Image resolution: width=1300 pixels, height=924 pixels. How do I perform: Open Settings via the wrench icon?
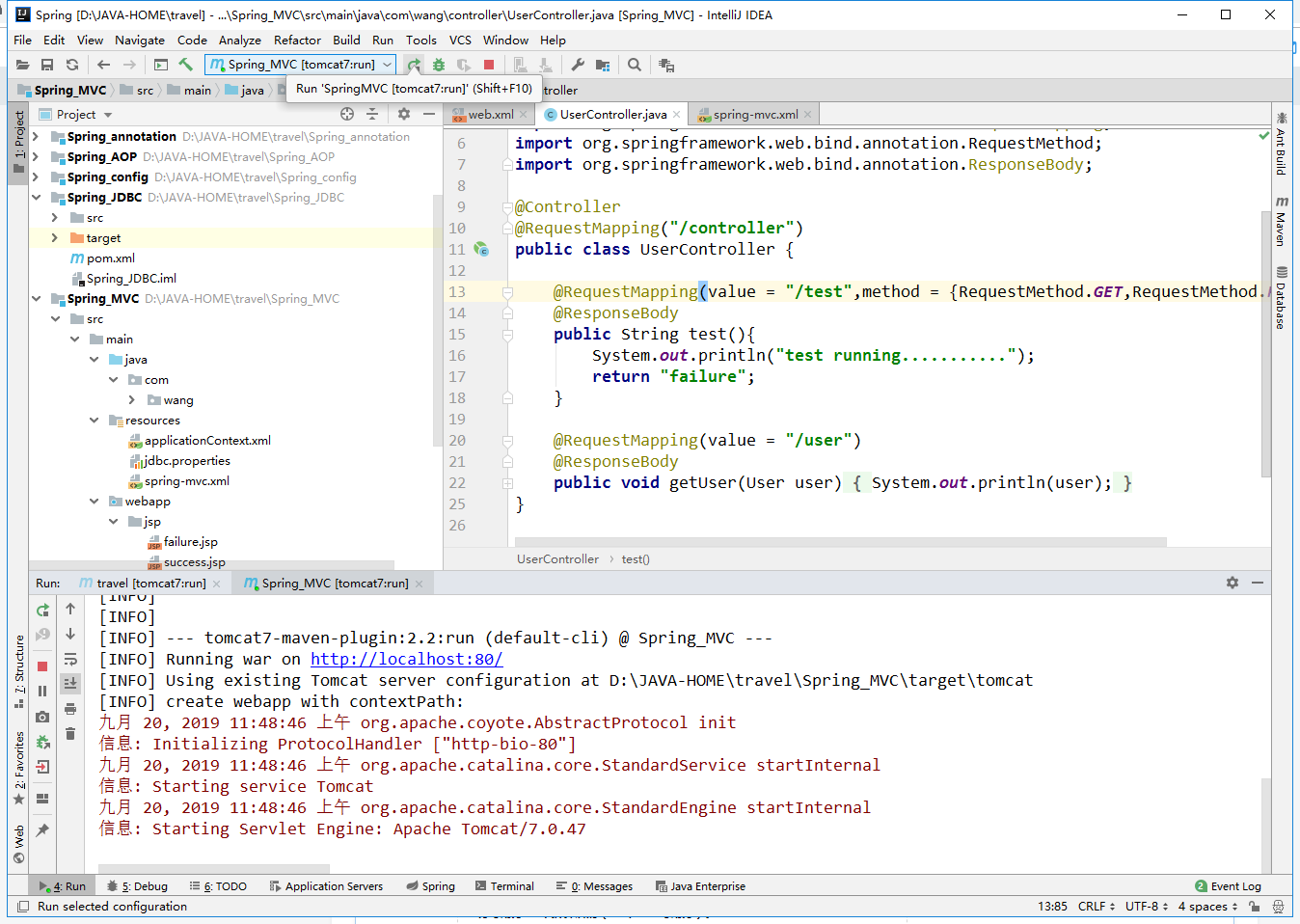pyautogui.click(x=578, y=65)
